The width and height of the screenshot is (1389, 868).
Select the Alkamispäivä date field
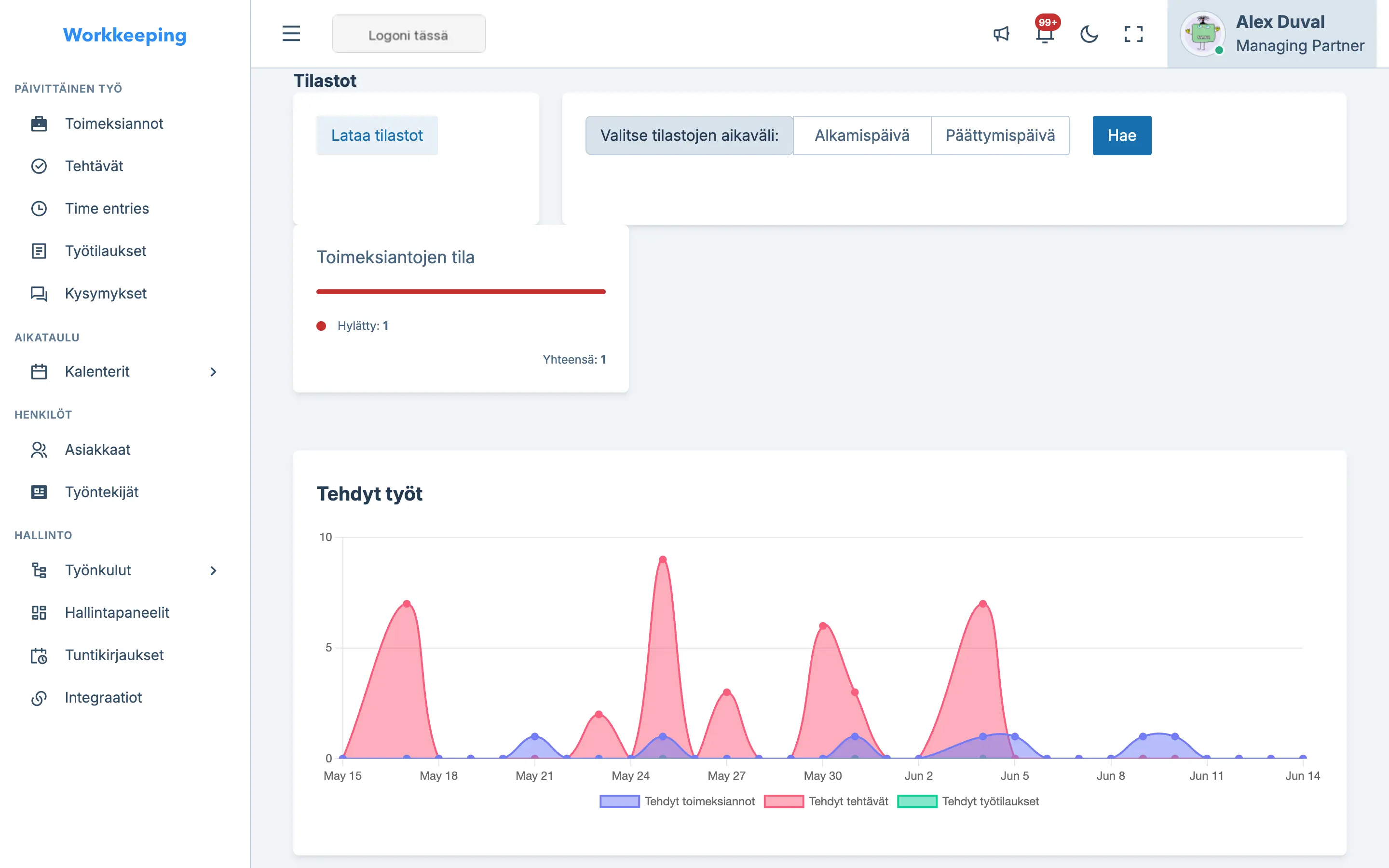tap(861, 136)
